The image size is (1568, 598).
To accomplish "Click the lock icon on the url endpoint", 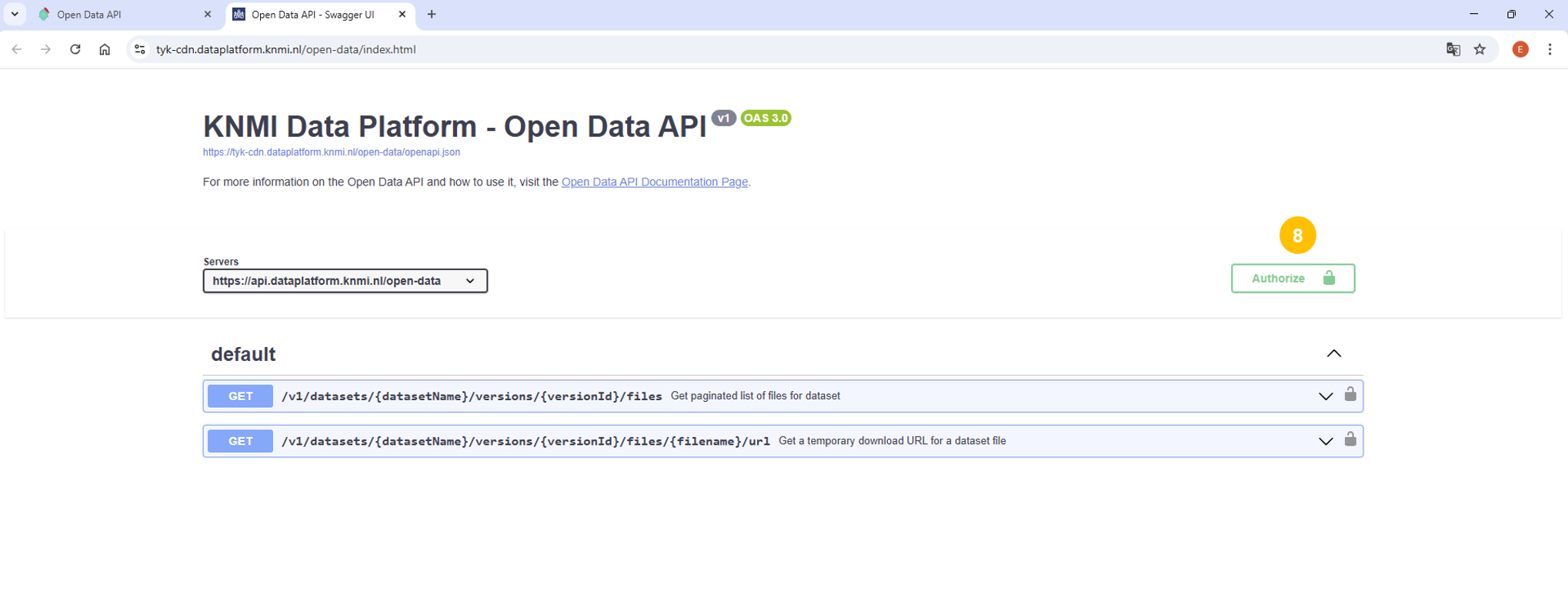I will [x=1349, y=440].
